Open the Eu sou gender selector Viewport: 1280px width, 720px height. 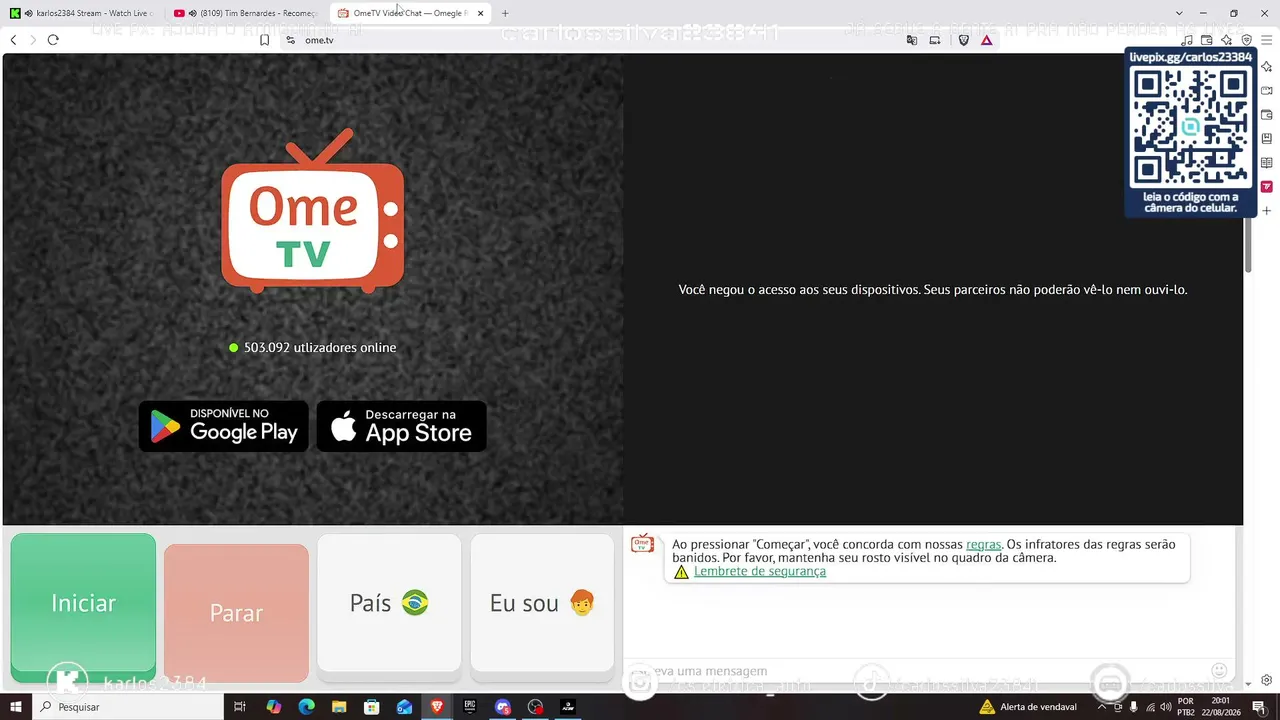542,603
